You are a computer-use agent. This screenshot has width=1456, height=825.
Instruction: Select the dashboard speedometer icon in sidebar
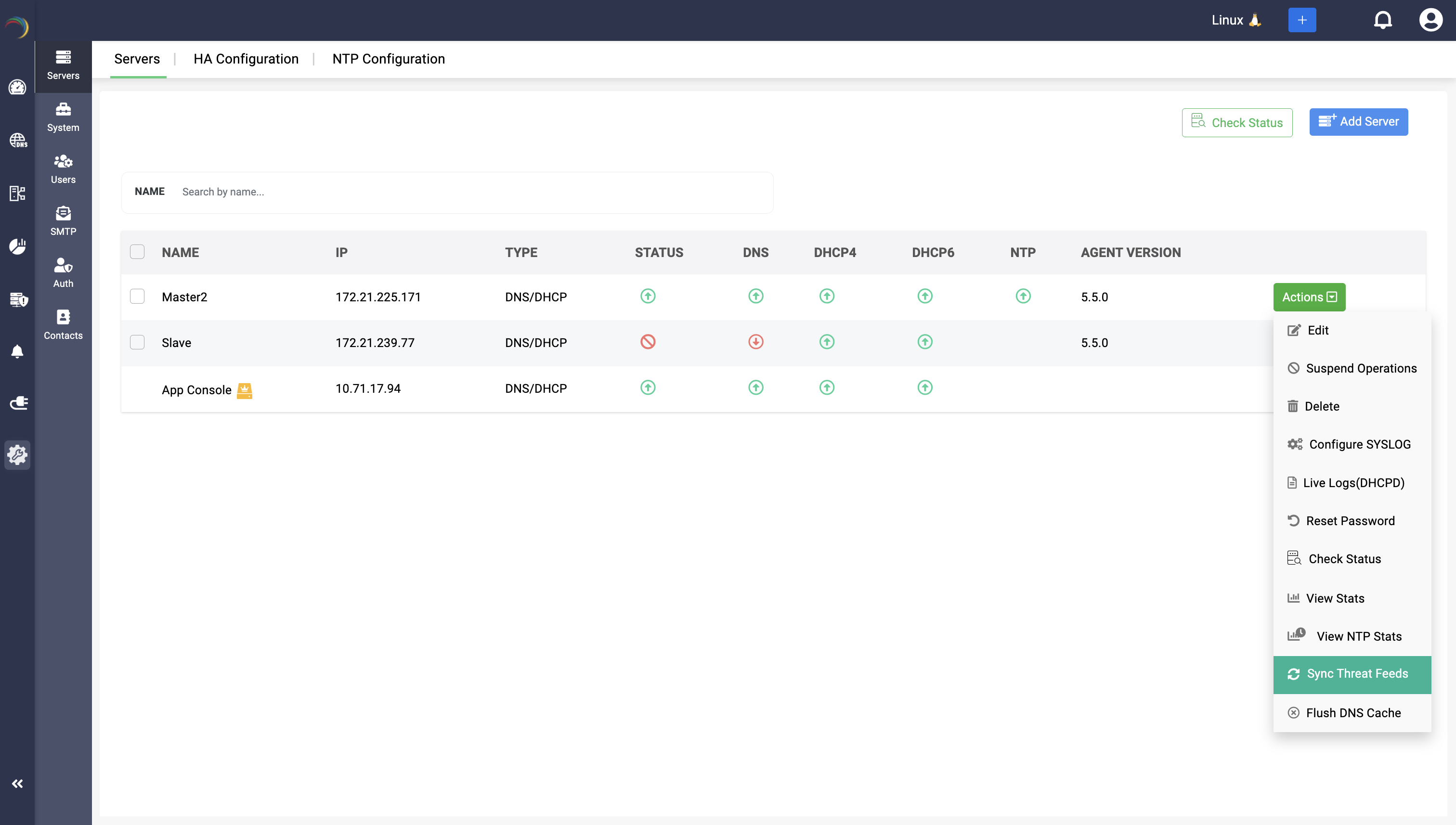point(17,88)
